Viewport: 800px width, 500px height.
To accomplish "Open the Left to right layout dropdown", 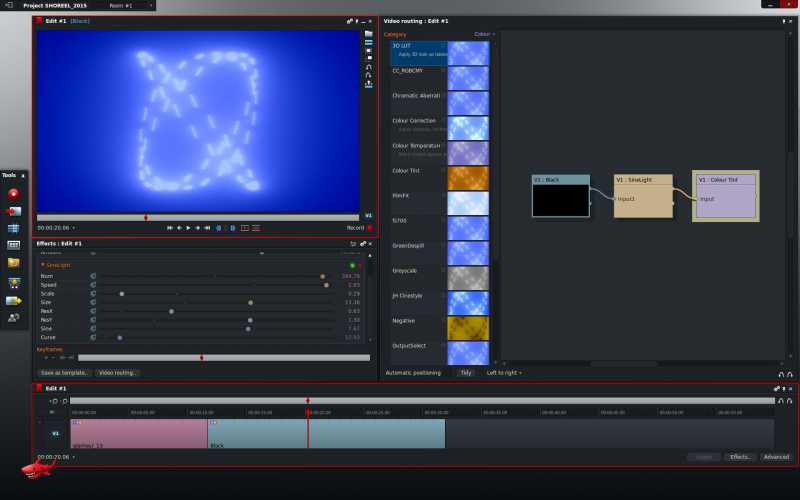I will 505,373.
